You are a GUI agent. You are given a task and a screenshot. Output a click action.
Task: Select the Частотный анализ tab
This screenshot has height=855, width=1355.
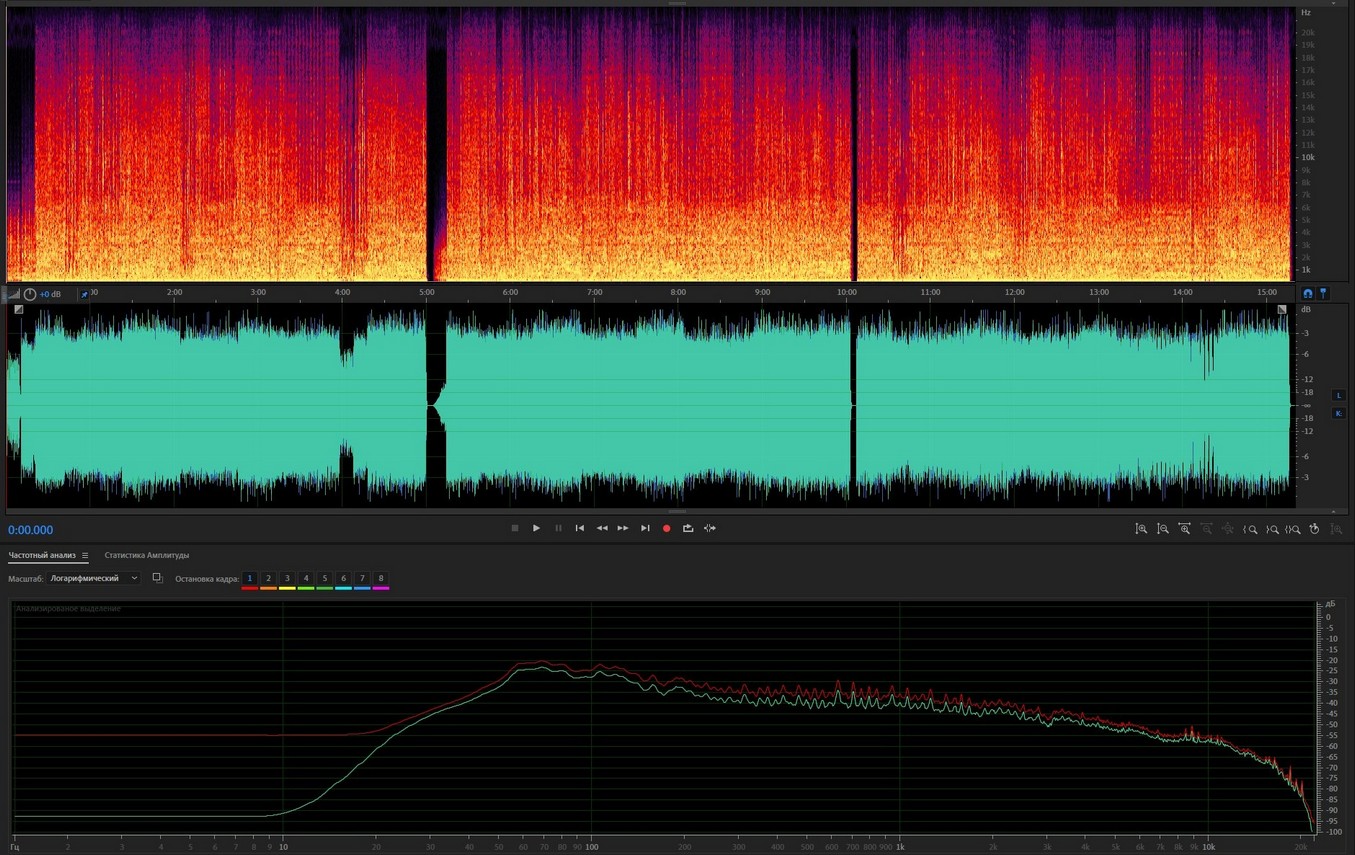tap(42, 555)
